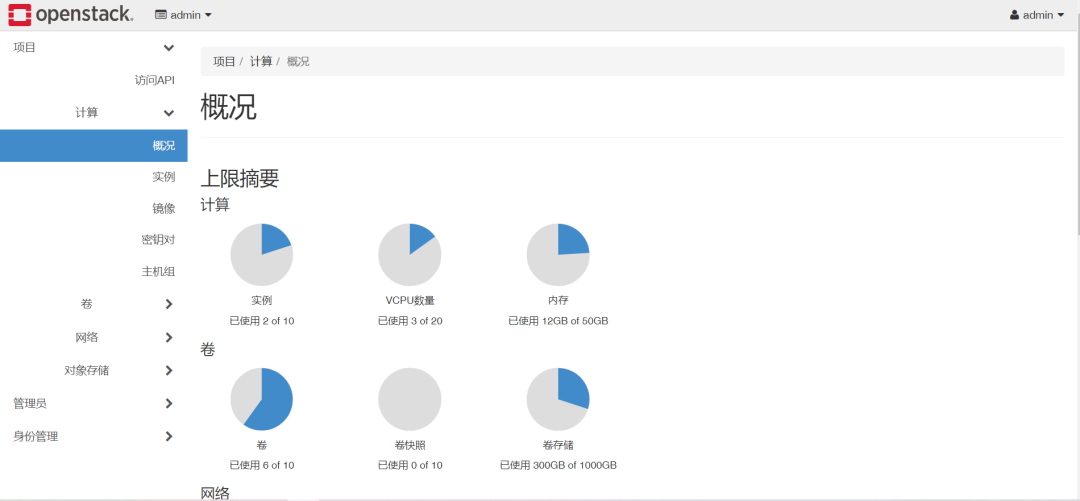This screenshot has height=501, width=1080.
Task: Click the OpenStack logo
Action: pyautogui.click(x=70, y=15)
